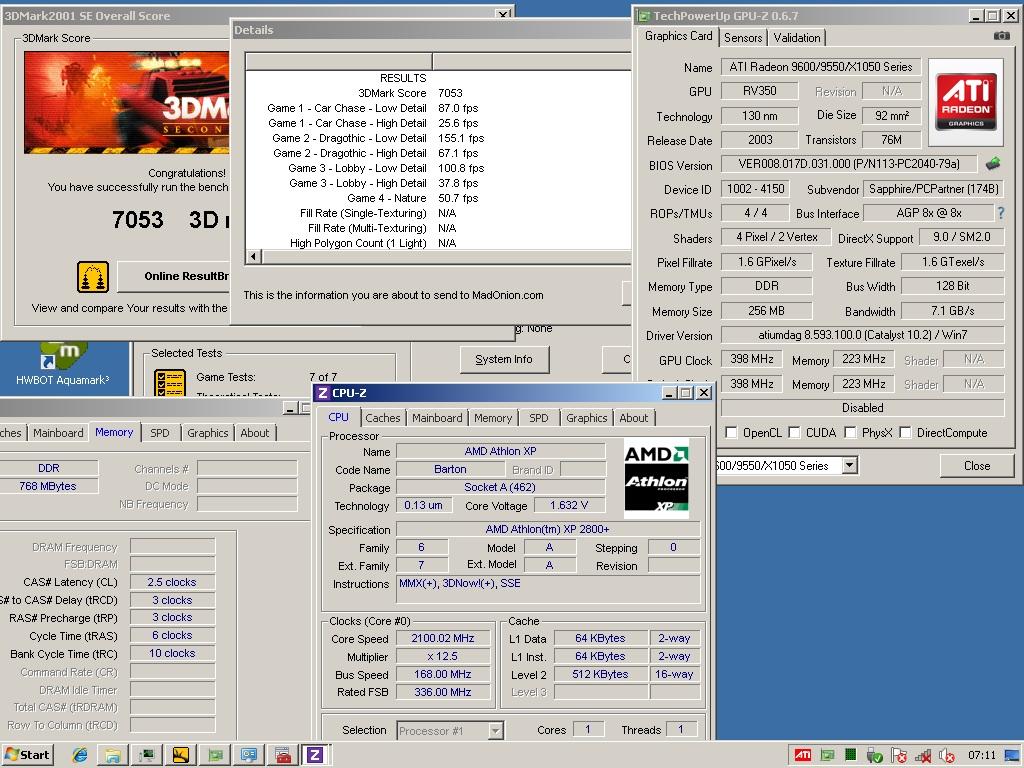
Task: Click '3DMark Score 7053' result row
Action: (x=438, y=93)
